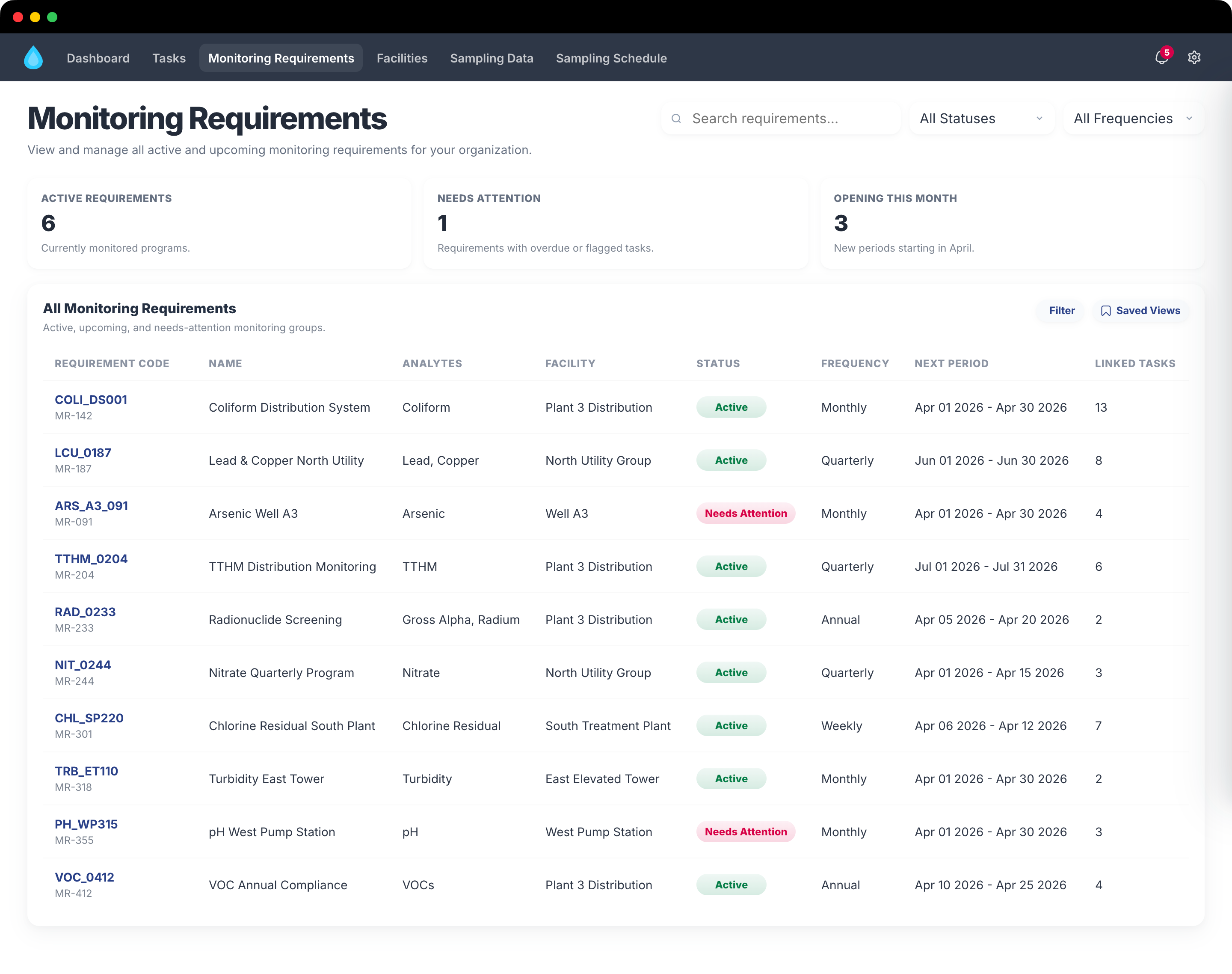Select the Monitoring Requirements tab

click(281, 58)
